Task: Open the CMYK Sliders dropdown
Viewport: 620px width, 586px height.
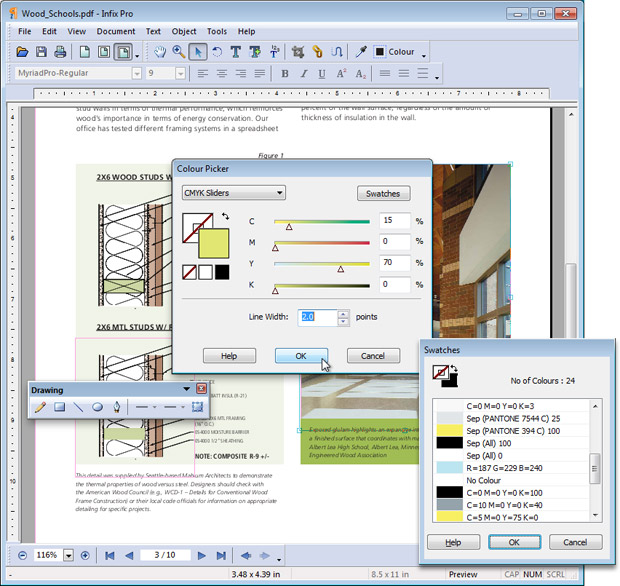Action: click(x=233, y=193)
